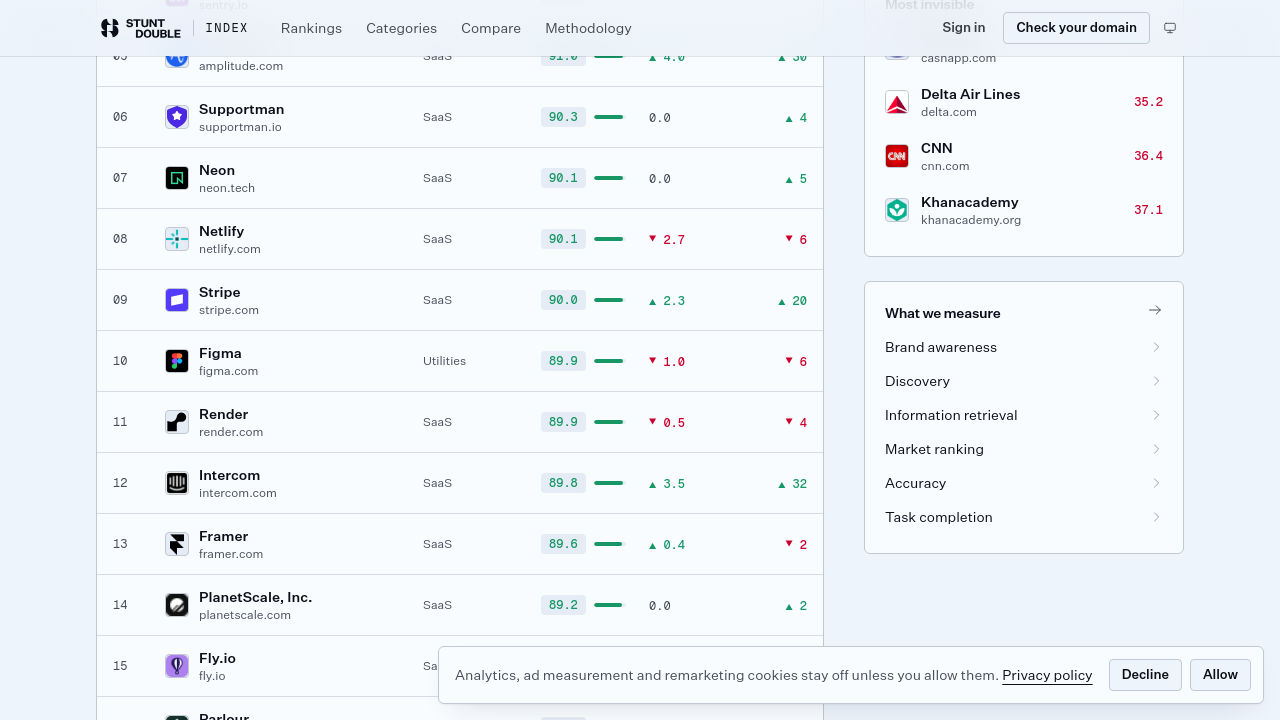Open the Khanacademy logo icon

[x=897, y=210]
